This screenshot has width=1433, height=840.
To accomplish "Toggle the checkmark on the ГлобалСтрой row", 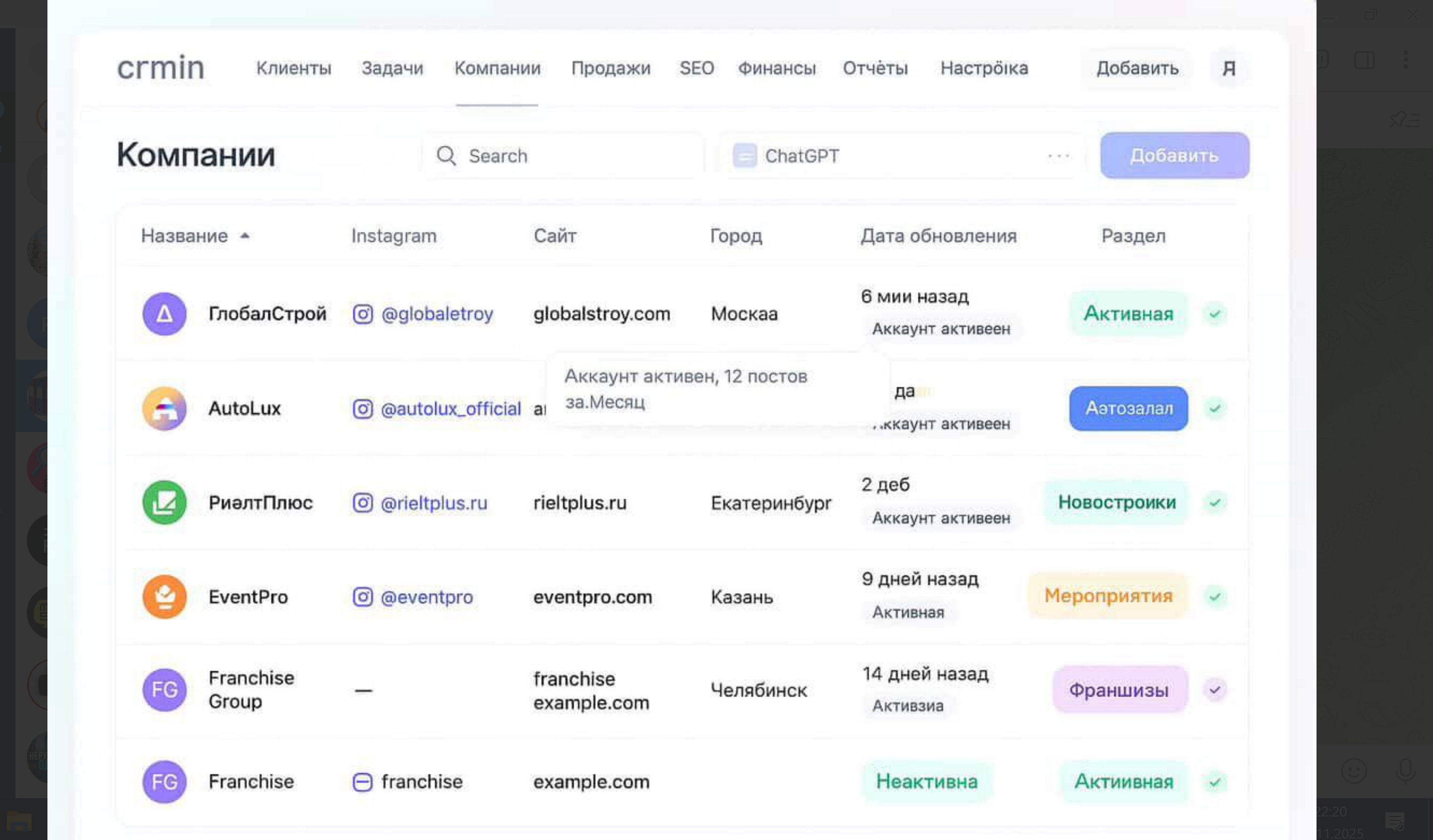I will [x=1215, y=314].
